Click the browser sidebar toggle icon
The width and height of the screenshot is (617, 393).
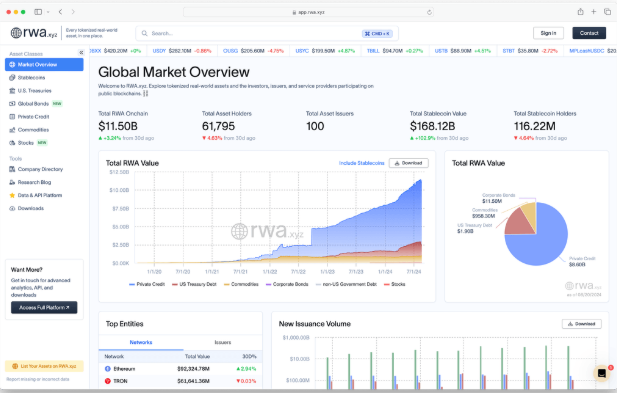click(38, 12)
